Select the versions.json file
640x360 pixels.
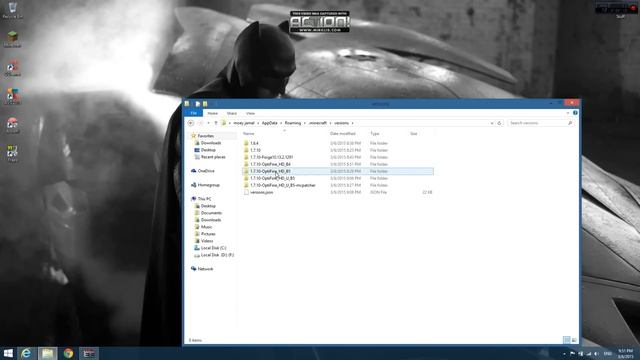click(261, 192)
